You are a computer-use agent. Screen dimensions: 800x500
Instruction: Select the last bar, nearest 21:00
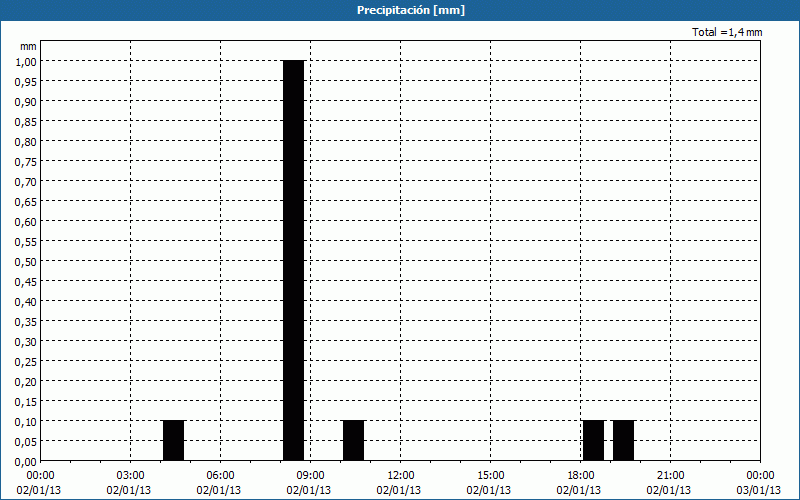point(623,441)
